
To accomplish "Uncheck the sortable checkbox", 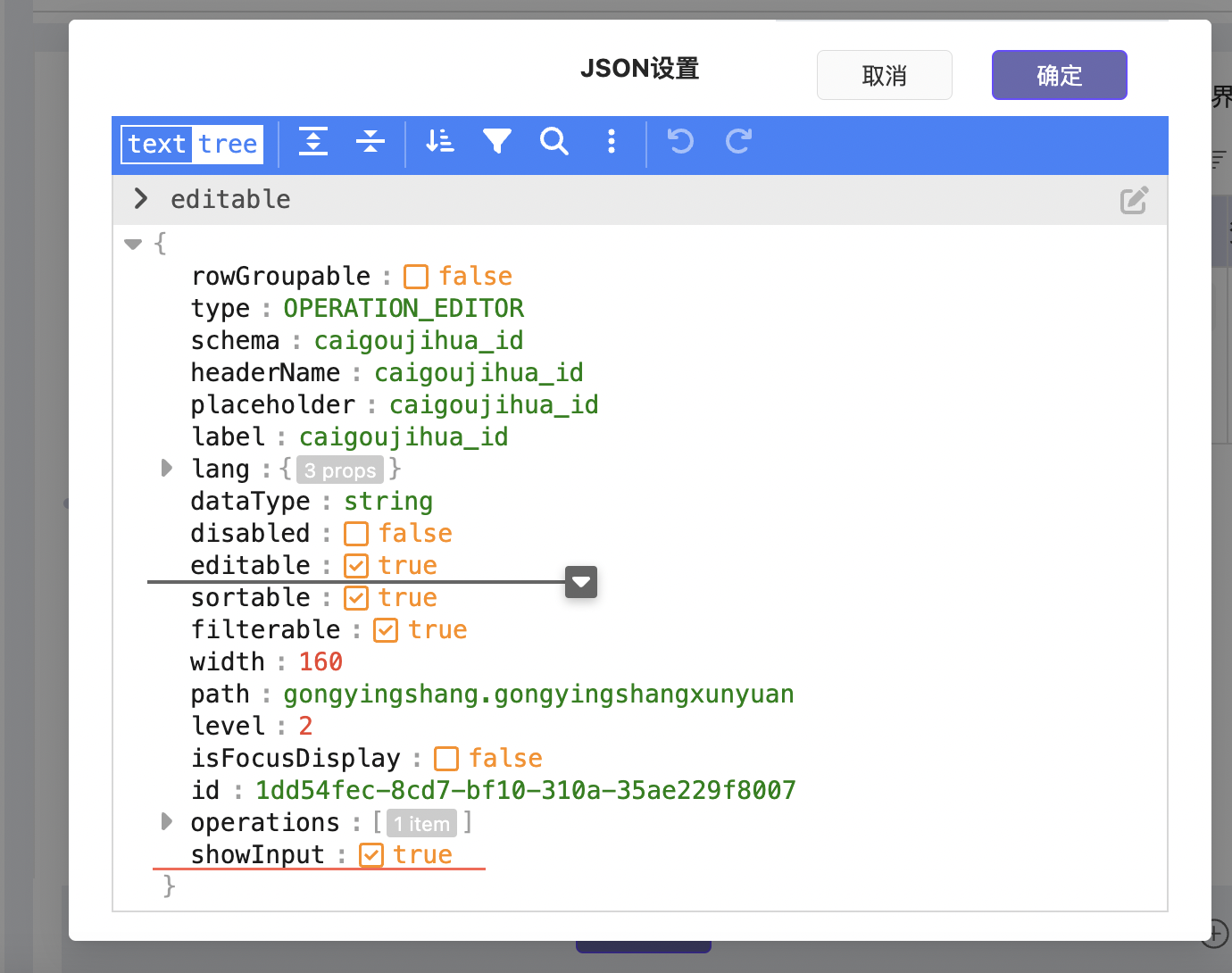I will coord(356,598).
